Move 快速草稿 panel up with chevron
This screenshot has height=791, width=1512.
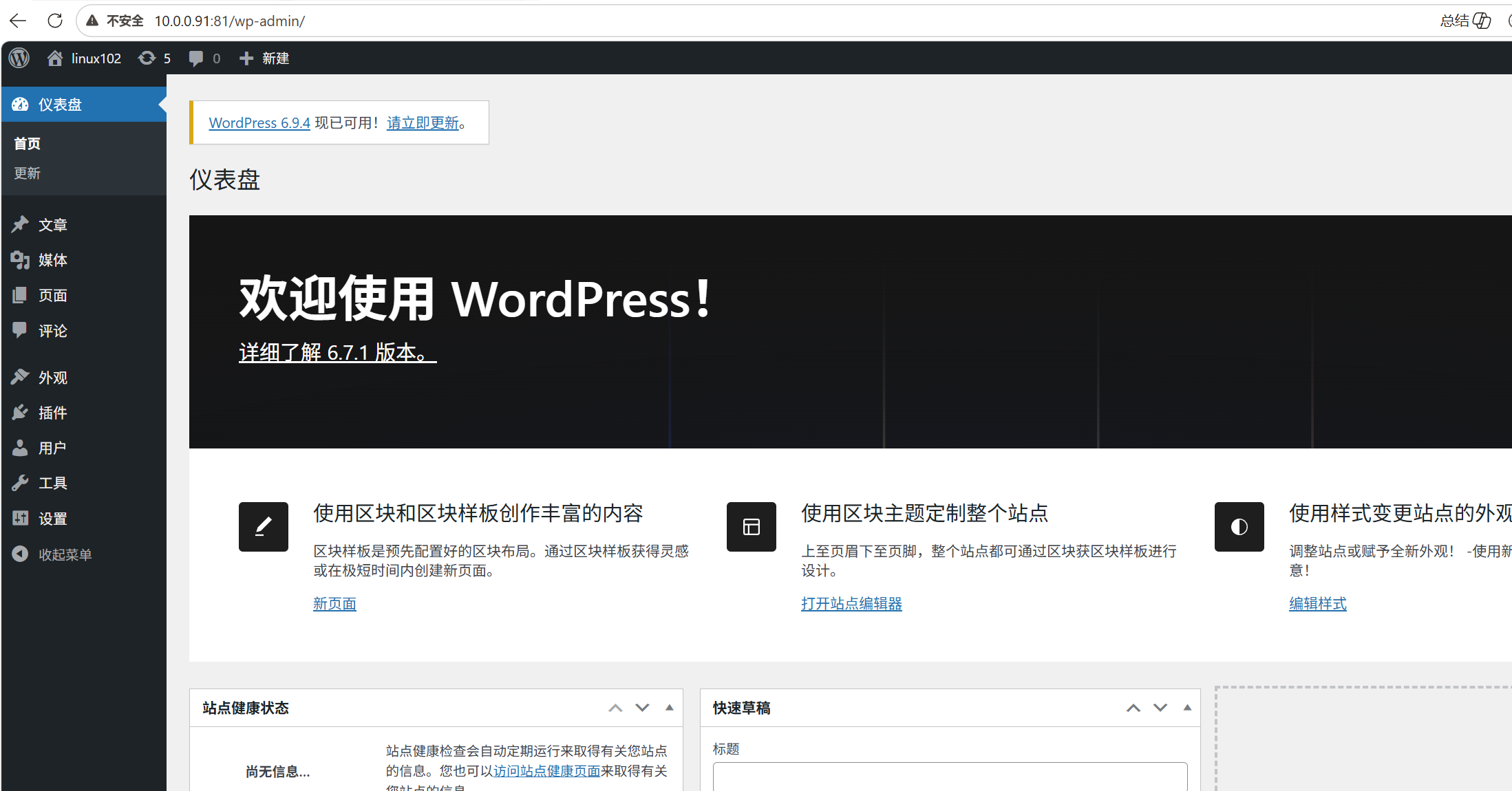1133,708
